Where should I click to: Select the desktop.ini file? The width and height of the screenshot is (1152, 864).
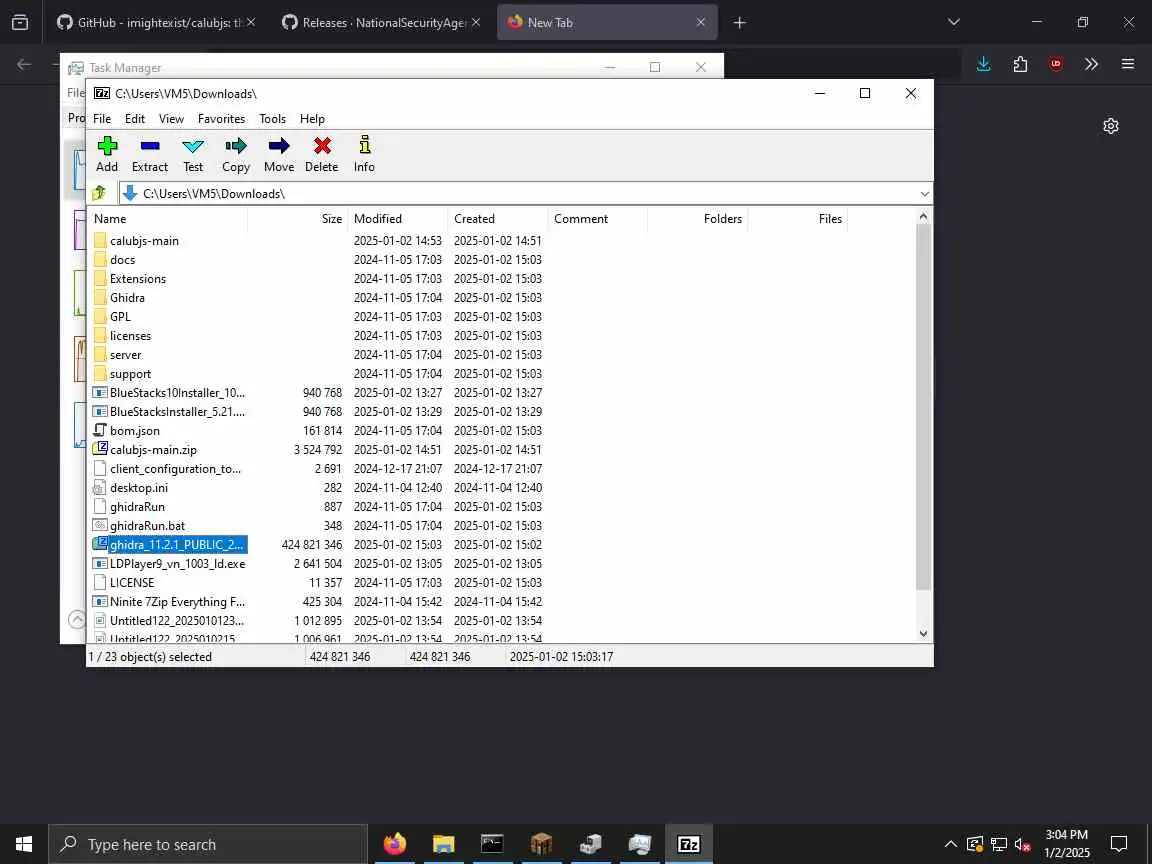(x=138, y=488)
